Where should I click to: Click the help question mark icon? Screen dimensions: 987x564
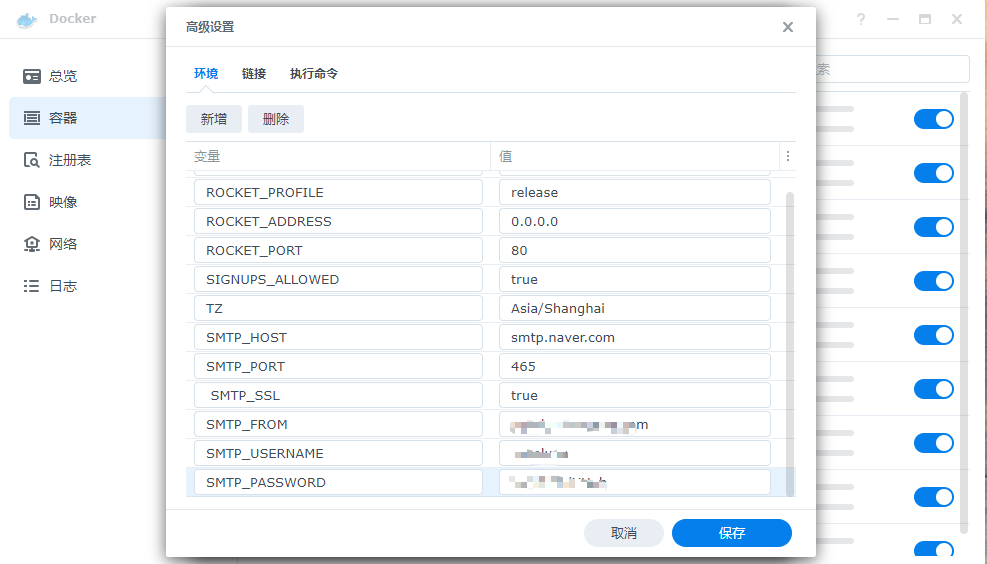[861, 19]
